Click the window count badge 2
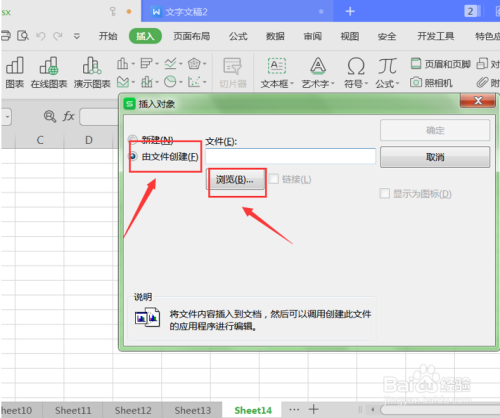500x418 pixels. pos(470,11)
